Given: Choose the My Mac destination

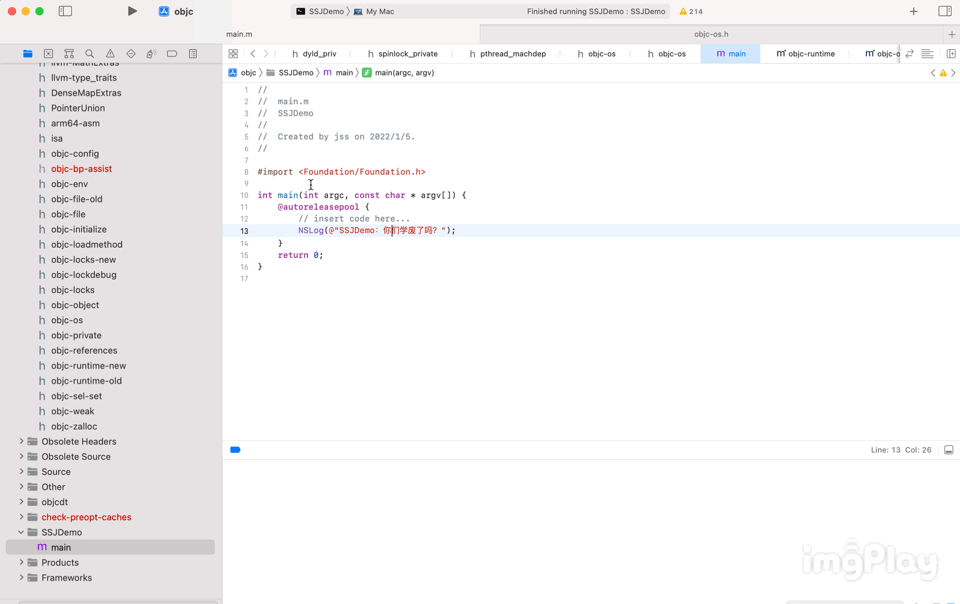Looking at the screenshot, I should tap(374, 11).
